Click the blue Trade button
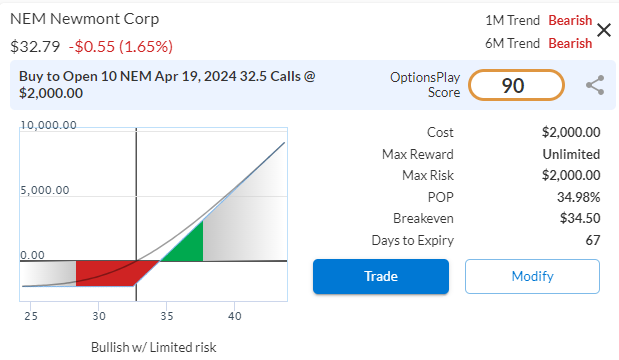 tap(381, 276)
